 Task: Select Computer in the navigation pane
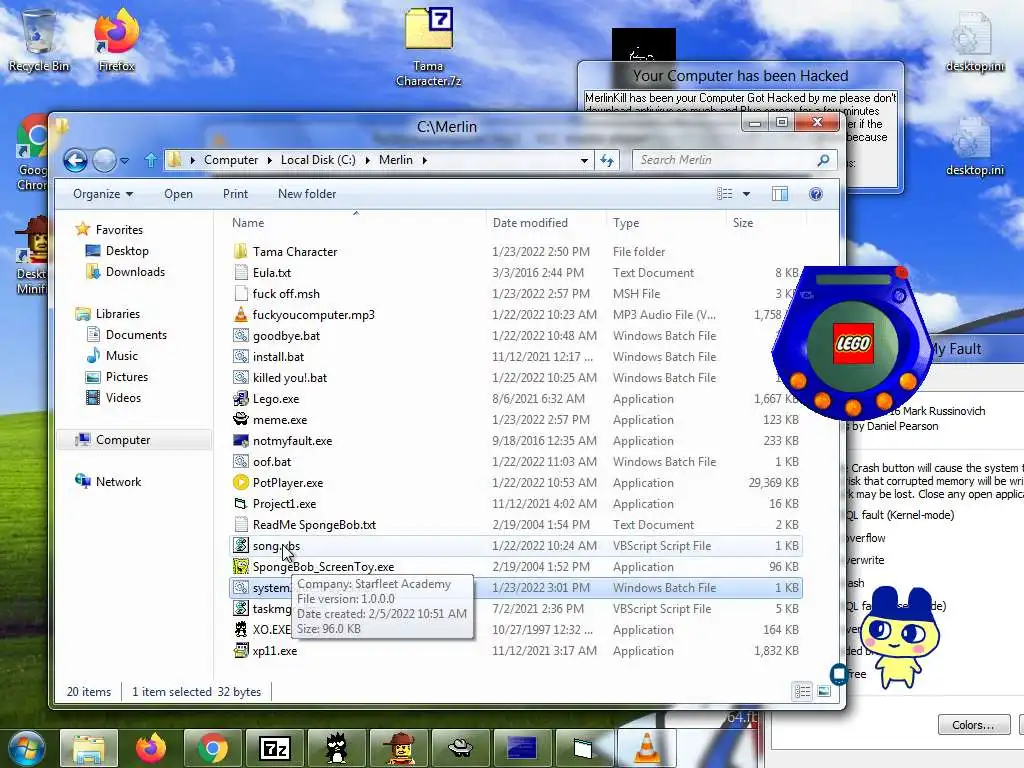(x=123, y=440)
